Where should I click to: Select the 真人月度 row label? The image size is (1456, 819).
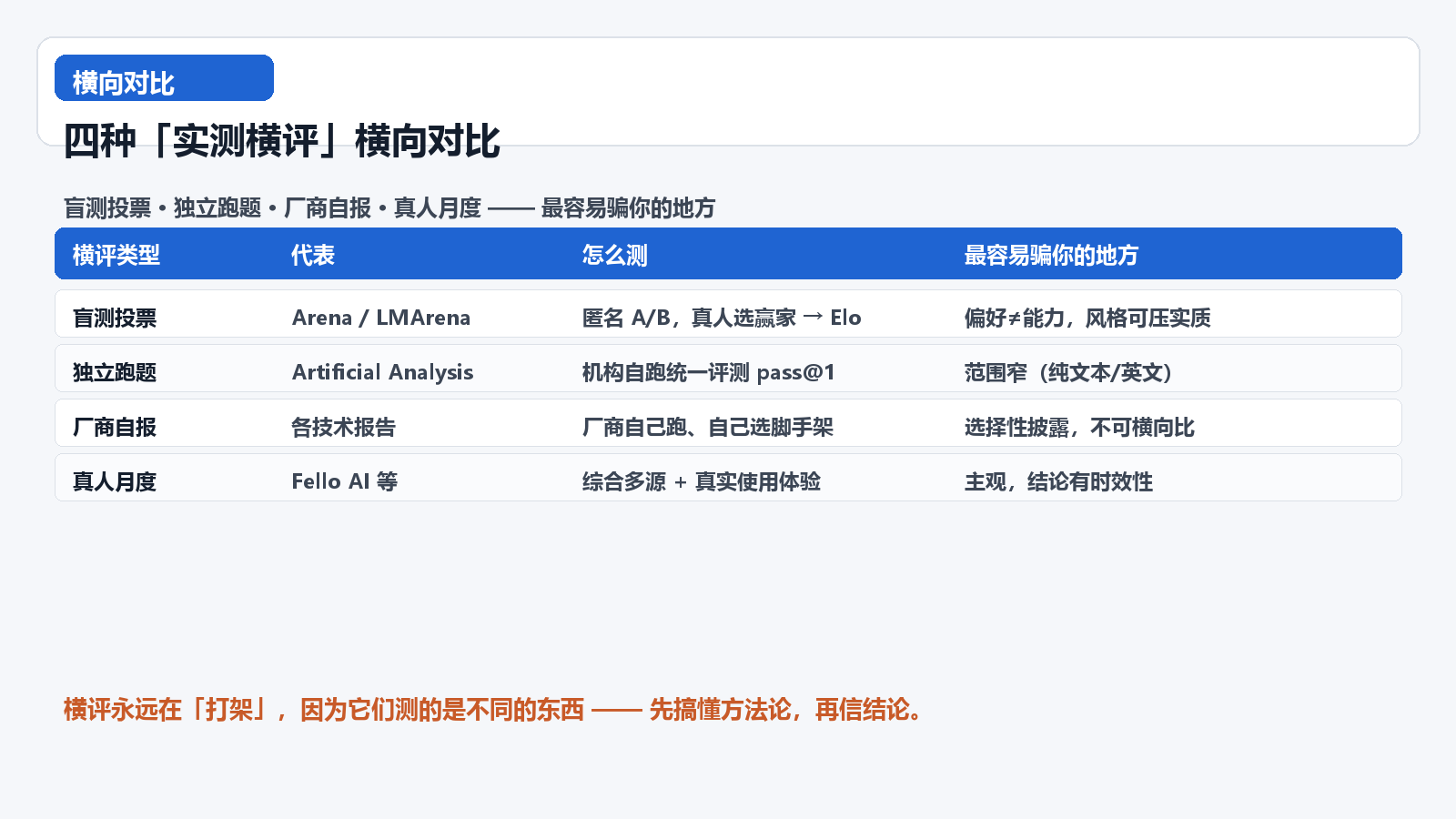tap(115, 481)
